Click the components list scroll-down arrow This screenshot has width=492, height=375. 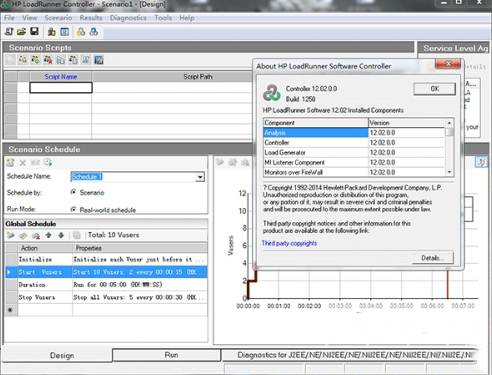click(x=449, y=172)
